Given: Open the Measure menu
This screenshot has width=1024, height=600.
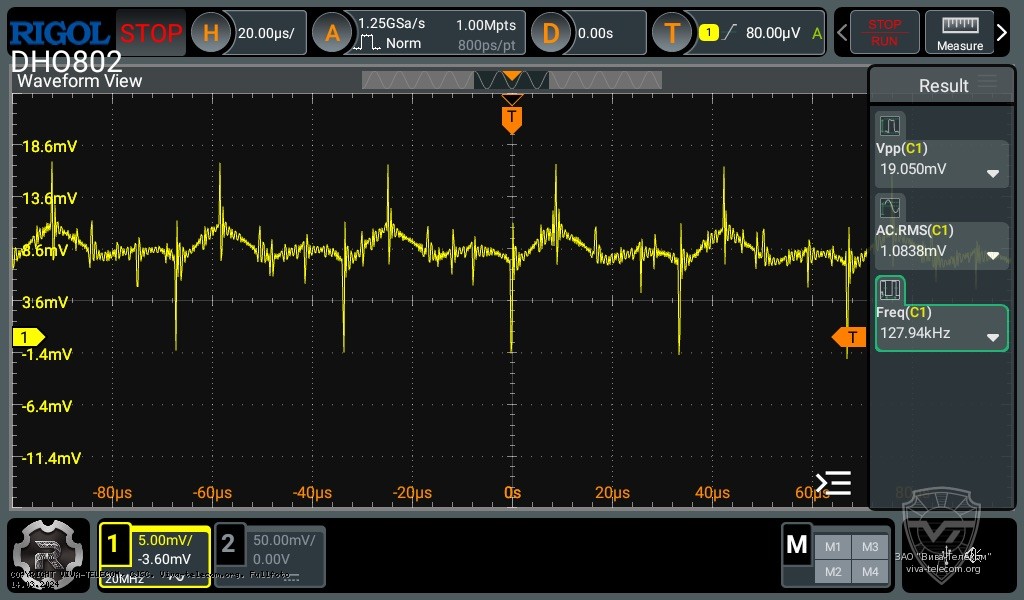Looking at the screenshot, I should point(960,32).
